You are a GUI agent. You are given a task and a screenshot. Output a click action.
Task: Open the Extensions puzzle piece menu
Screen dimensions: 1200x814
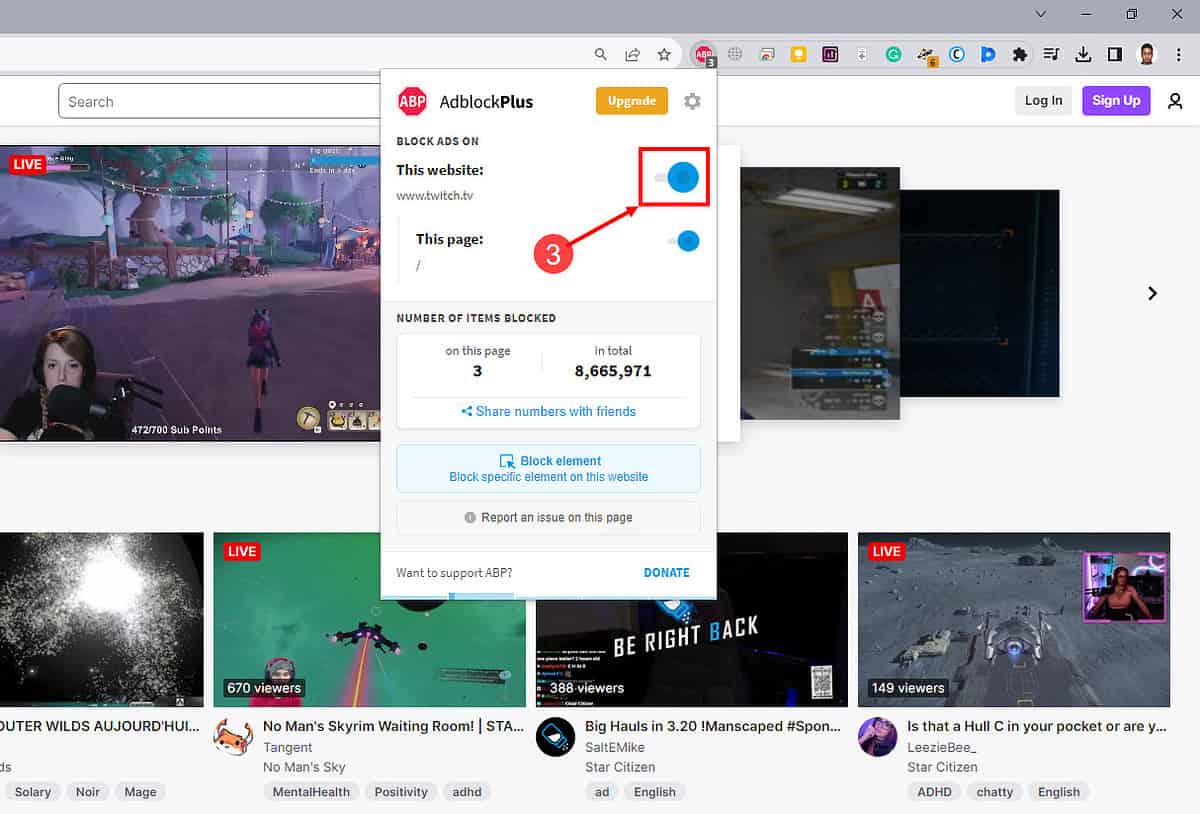click(1020, 55)
